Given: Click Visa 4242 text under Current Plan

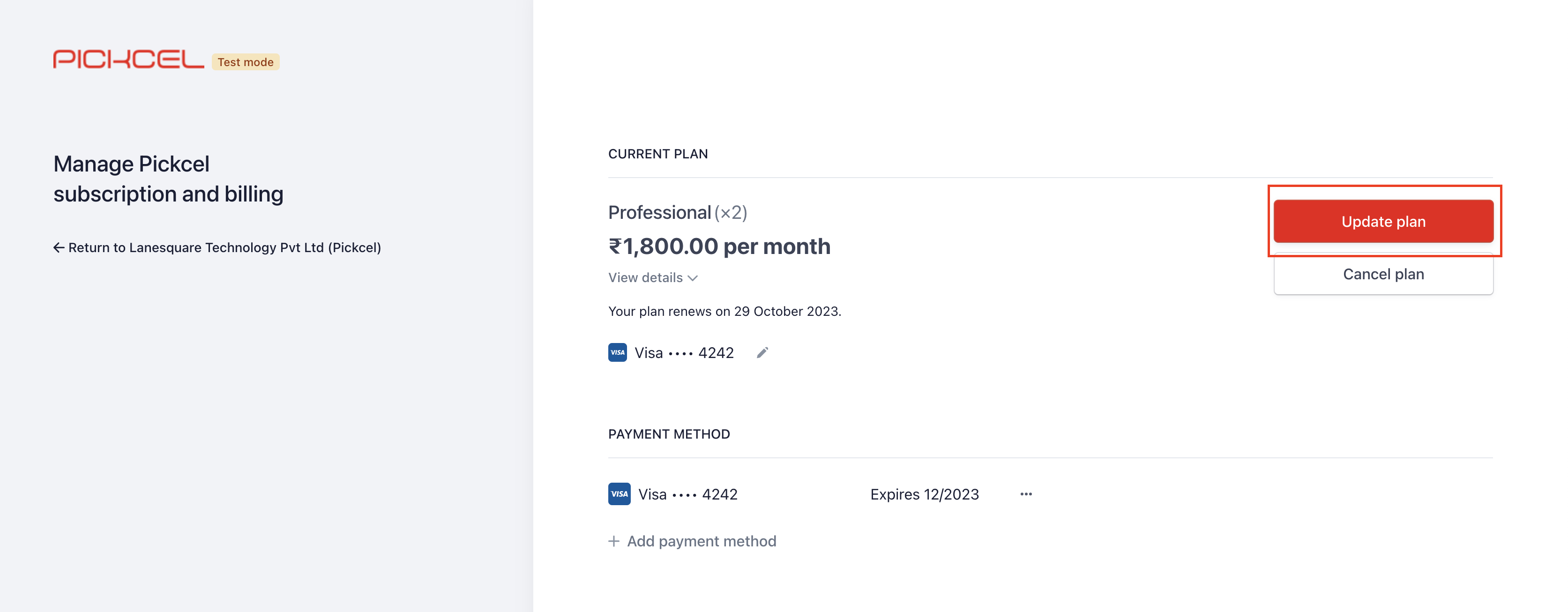Looking at the screenshot, I should pyautogui.click(x=684, y=352).
